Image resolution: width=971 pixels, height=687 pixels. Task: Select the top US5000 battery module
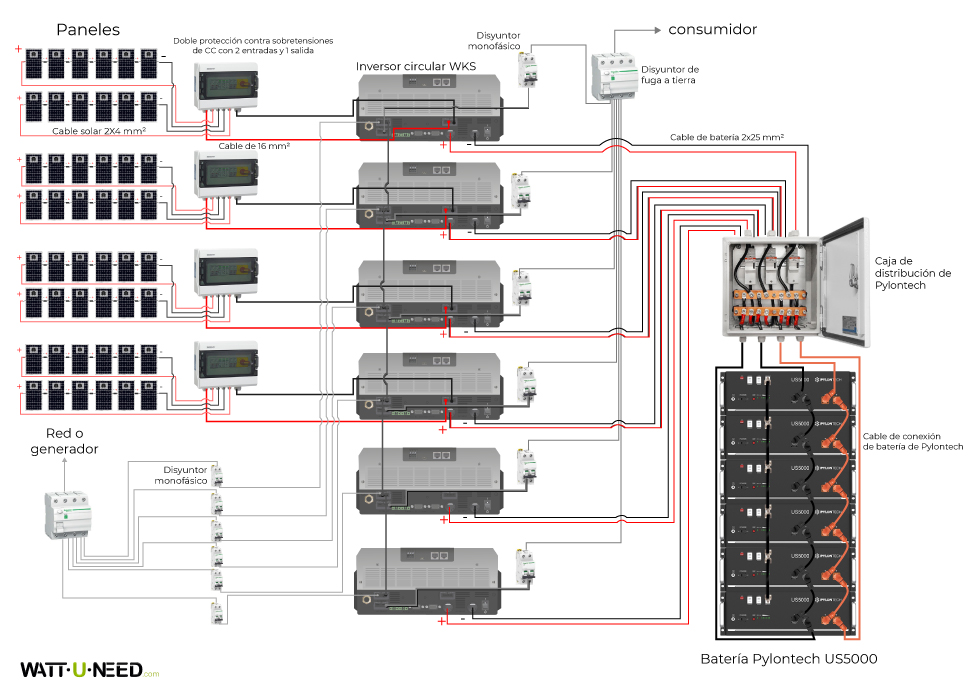[x=787, y=390]
